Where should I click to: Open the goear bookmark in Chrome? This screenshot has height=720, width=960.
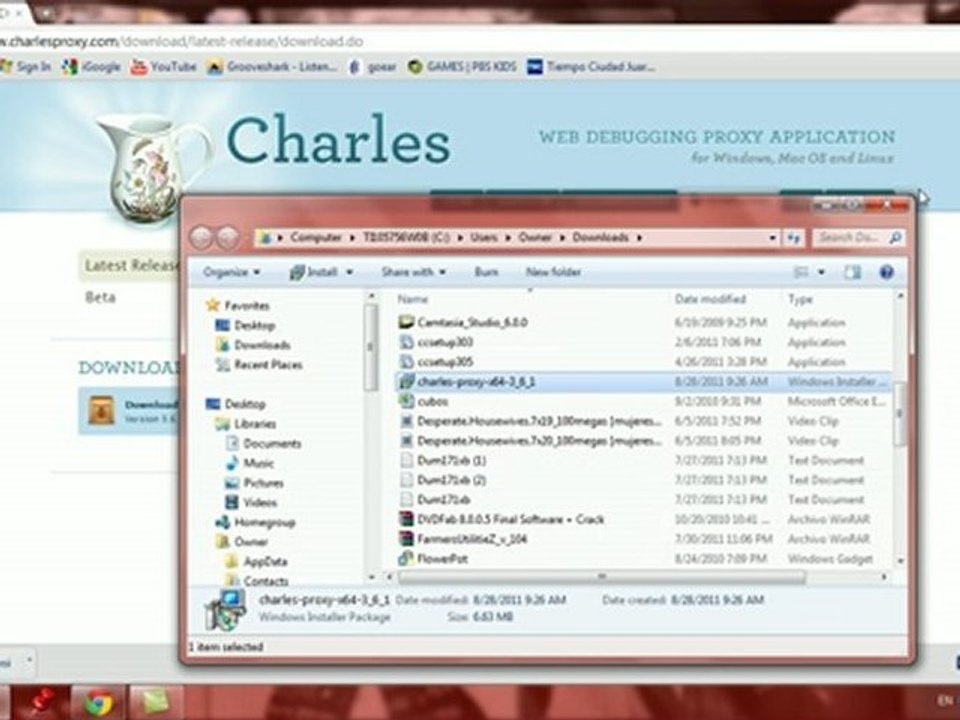point(372,67)
